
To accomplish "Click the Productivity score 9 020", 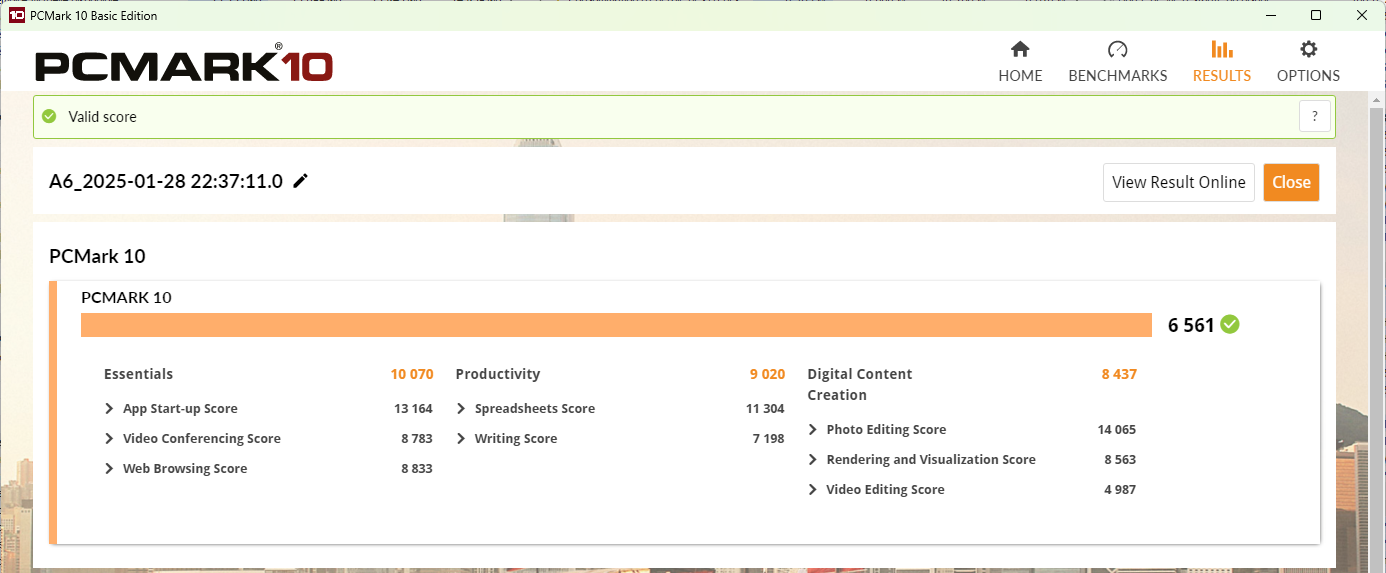I will 767,374.
